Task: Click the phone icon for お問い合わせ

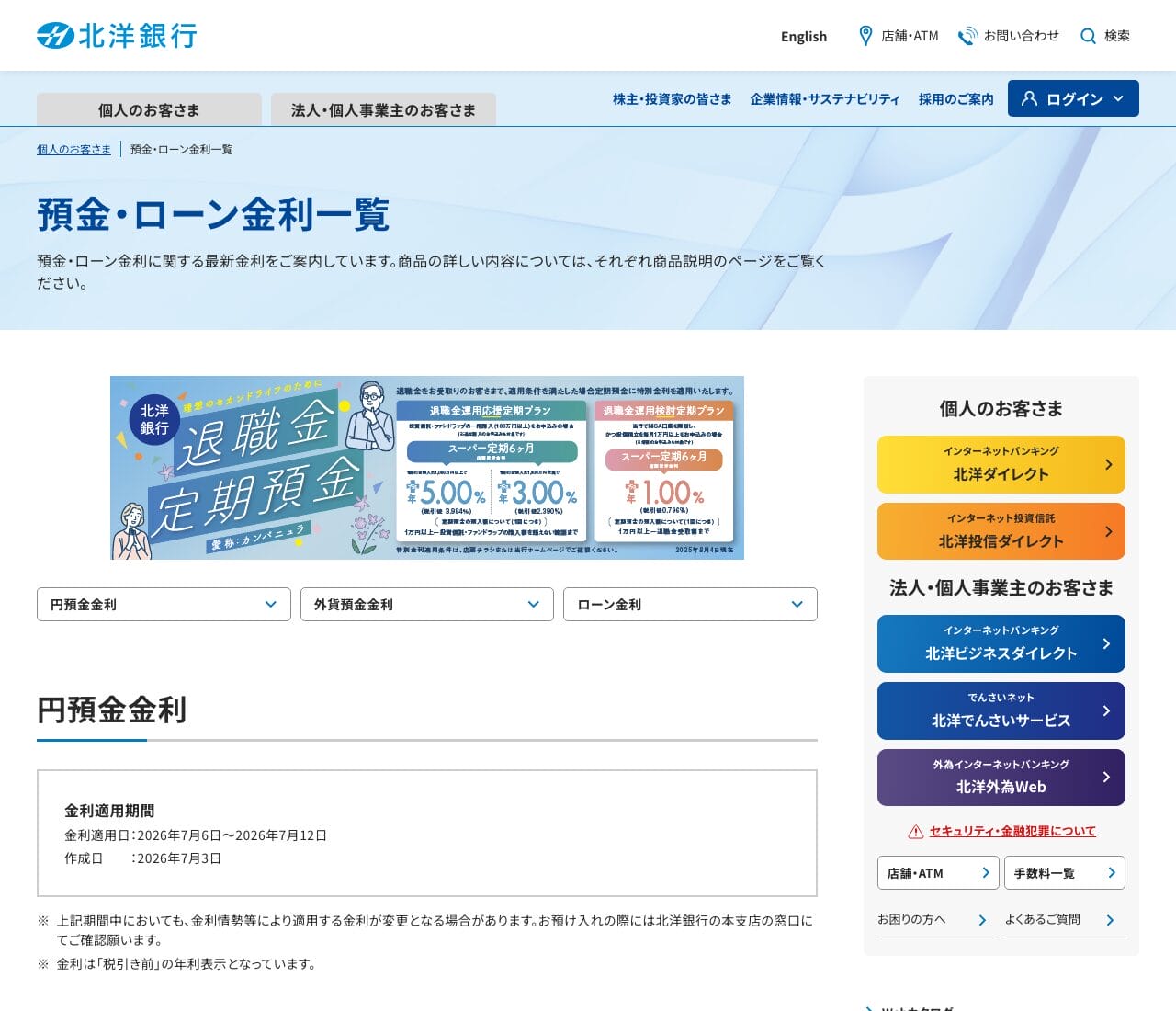Action: pos(967,36)
